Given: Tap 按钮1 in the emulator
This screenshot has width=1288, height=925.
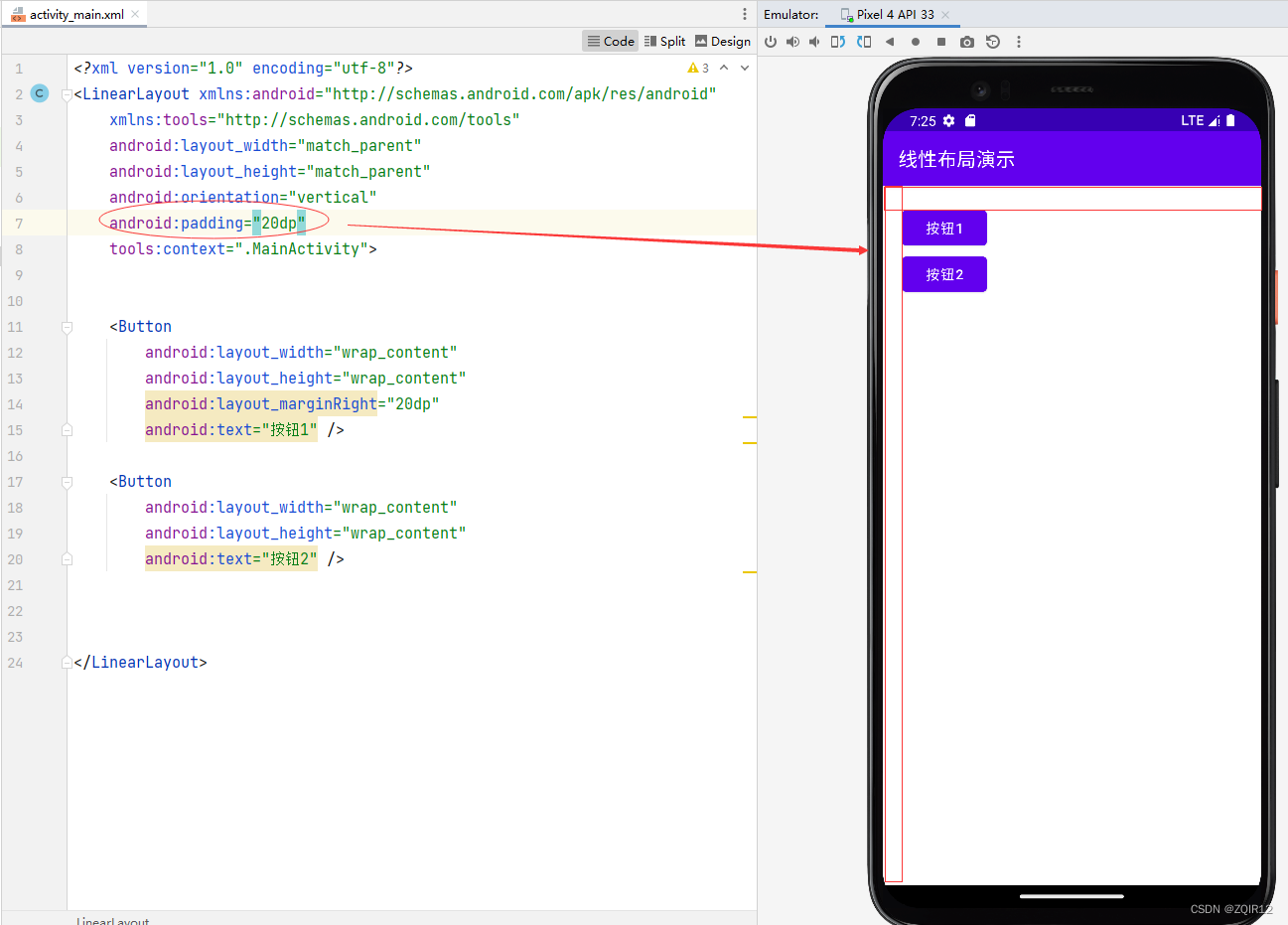Looking at the screenshot, I should pos(944,229).
